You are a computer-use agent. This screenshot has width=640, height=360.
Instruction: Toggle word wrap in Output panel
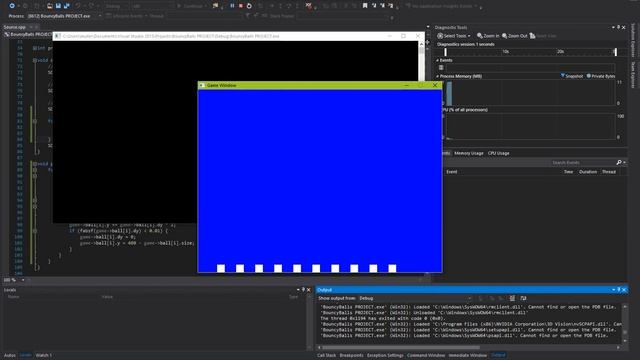(x=523, y=298)
